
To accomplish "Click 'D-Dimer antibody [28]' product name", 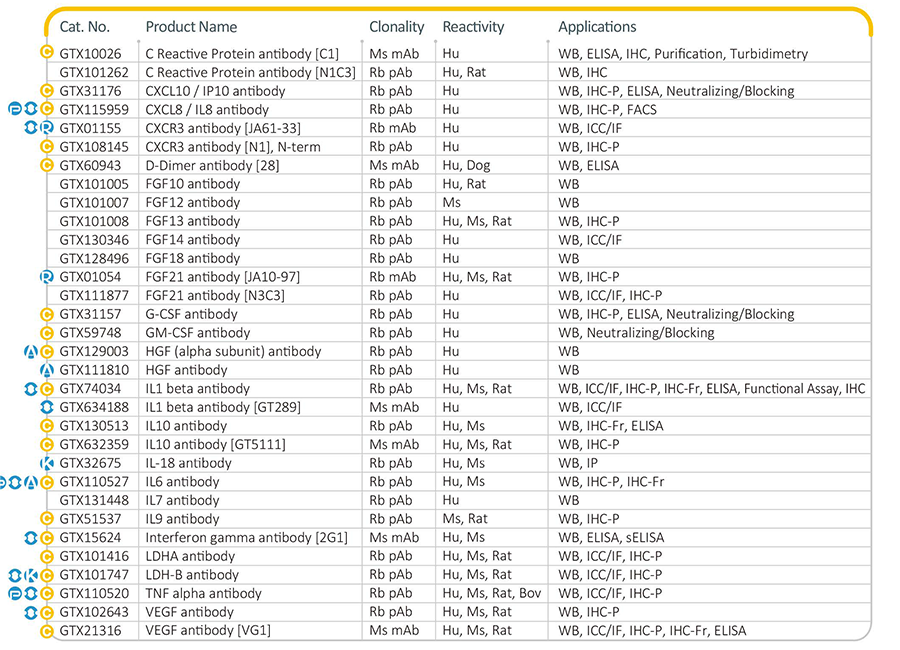I will click(212, 165).
